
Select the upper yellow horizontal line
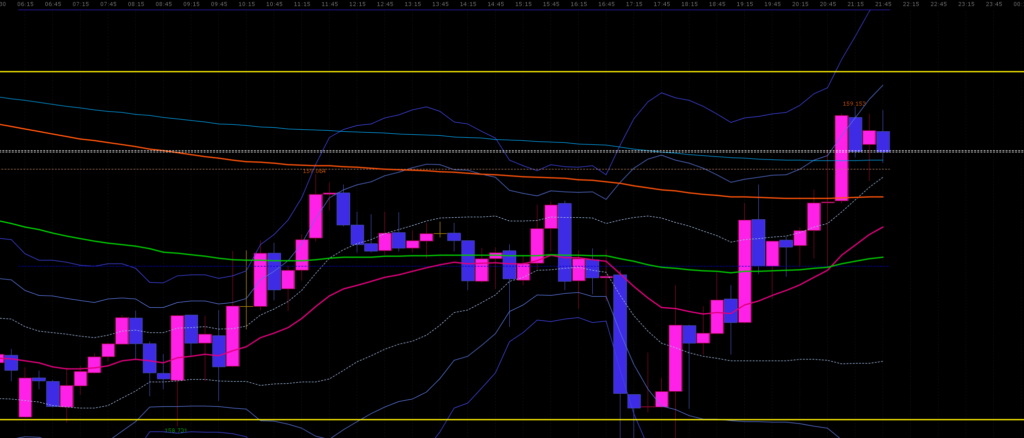[x=500, y=72]
